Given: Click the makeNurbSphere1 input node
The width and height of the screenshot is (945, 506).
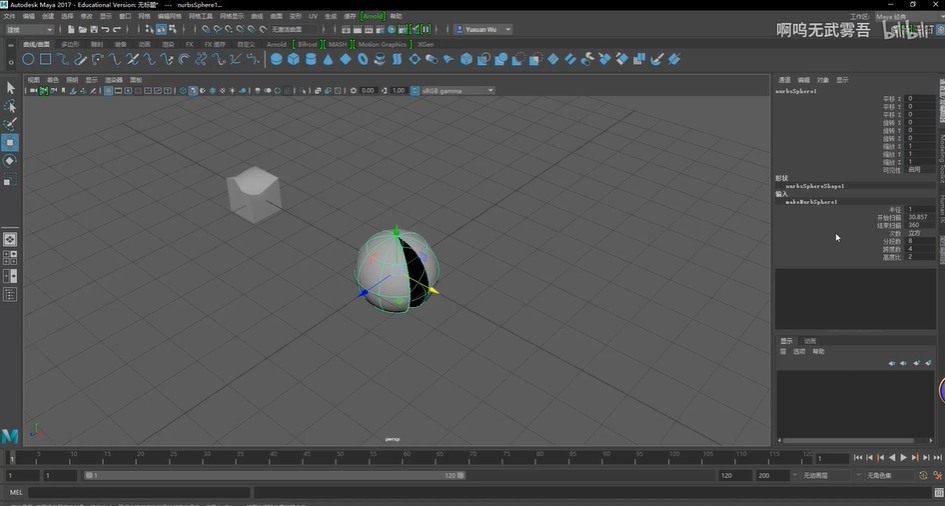Looking at the screenshot, I should pyautogui.click(x=811, y=202).
